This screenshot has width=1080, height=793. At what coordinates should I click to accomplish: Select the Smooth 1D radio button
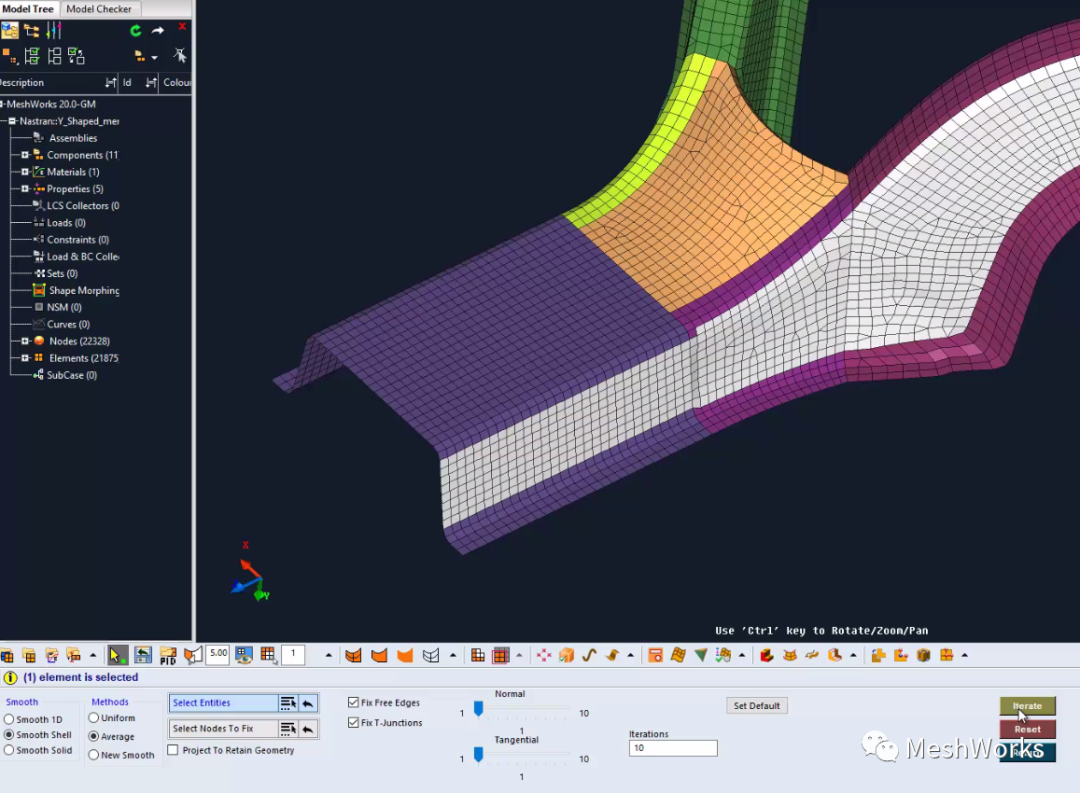pyautogui.click(x=9, y=719)
